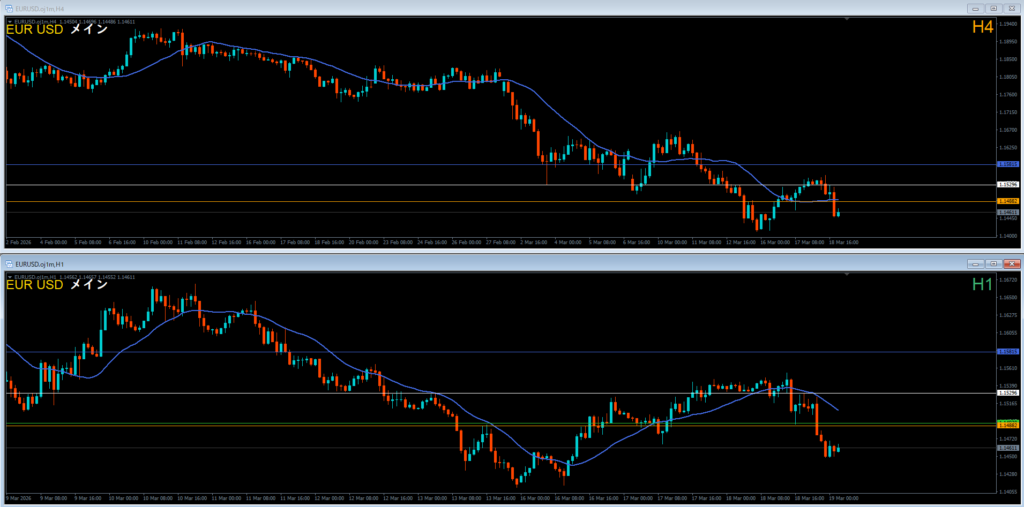The height and width of the screenshot is (507, 1024).
Task: Click the H4 chart window title icon
Action: (x=8, y=7)
